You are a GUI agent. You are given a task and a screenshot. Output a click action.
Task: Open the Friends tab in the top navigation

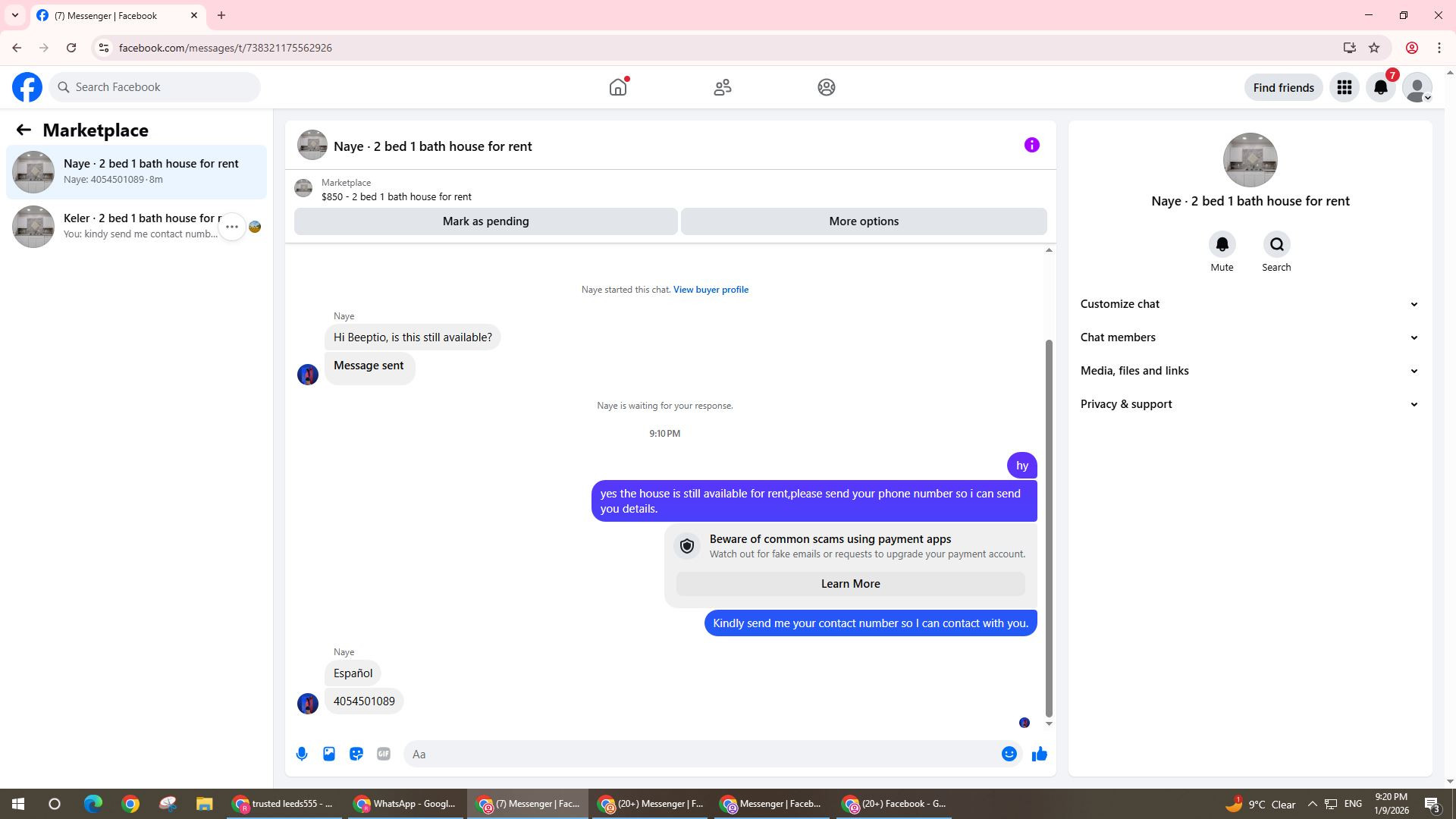722,87
